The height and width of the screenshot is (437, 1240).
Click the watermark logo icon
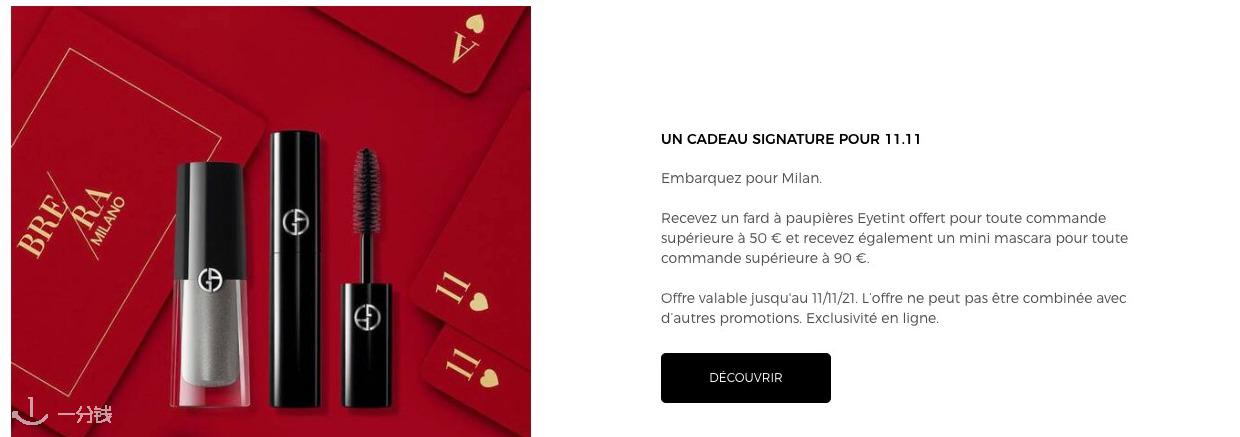[29, 411]
